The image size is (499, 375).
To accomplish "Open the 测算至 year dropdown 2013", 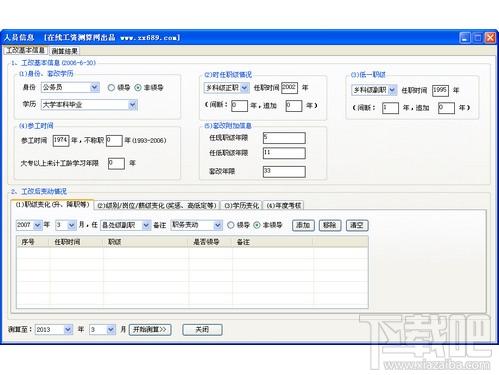I will pyautogui.click(x=54, y=329).
